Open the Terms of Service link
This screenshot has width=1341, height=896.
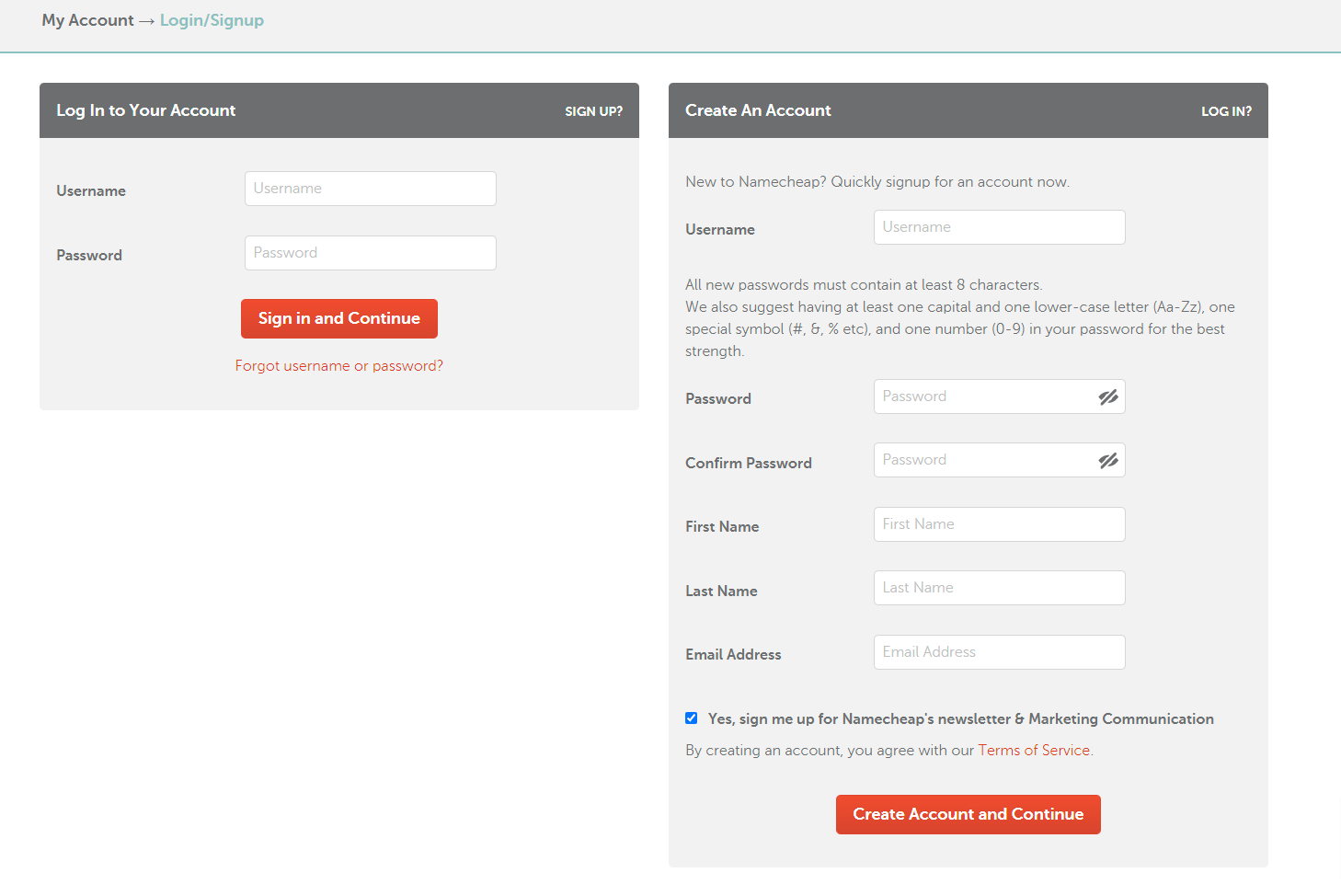click(x=1034, y=750)
